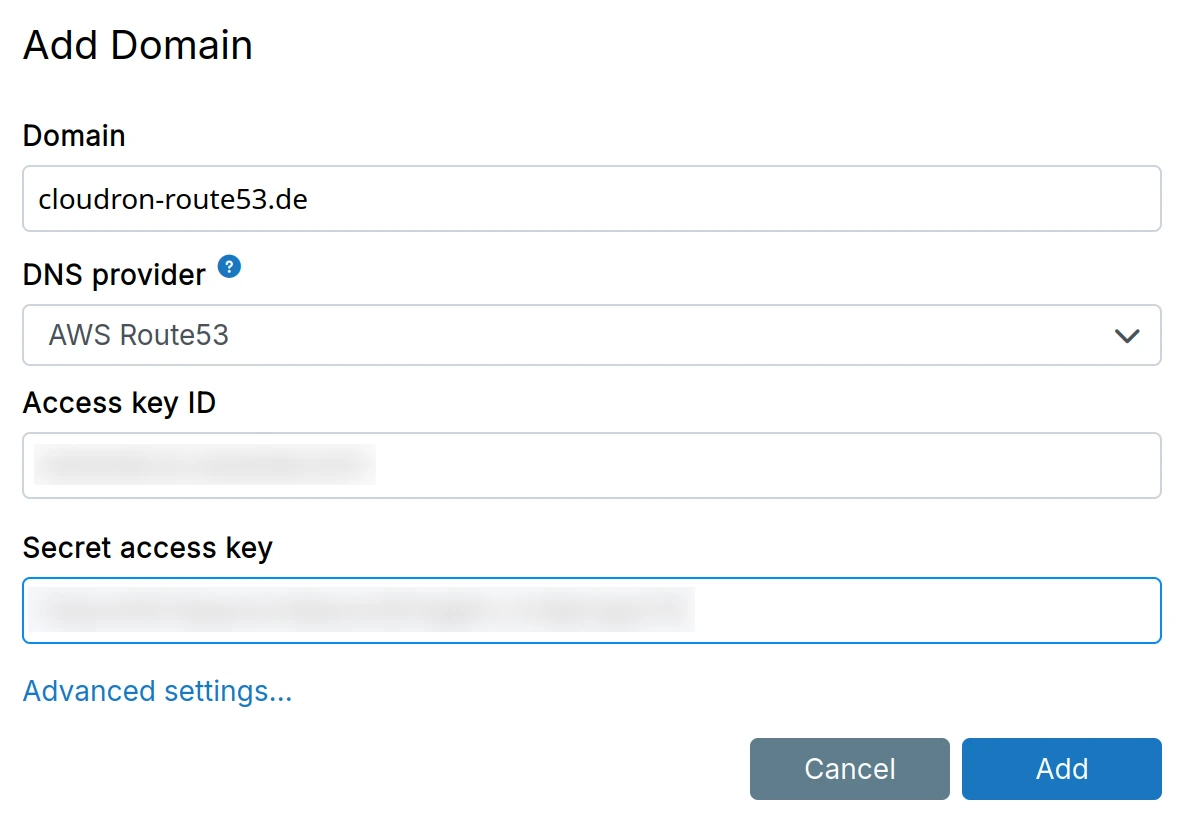1182x821 pixels.
Task: Open the AWS Route53 provider dropdown
Action: point(590,335)
